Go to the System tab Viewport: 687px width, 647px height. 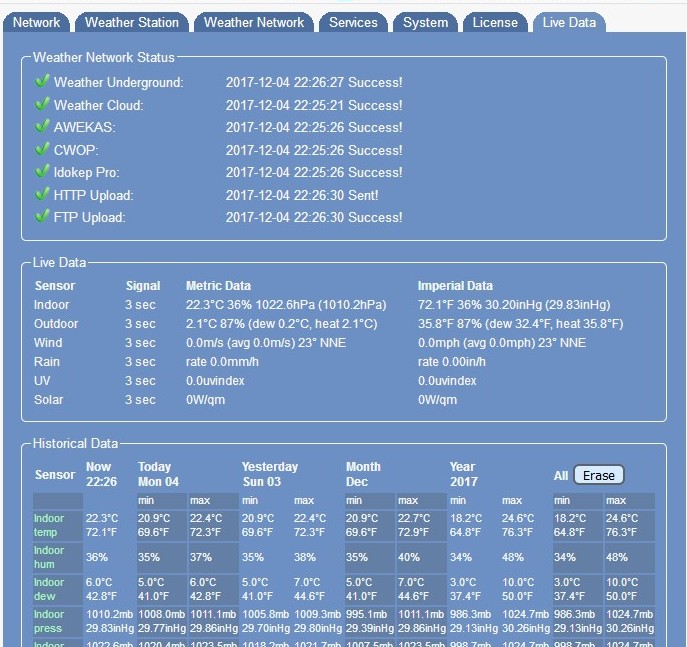point(426,22)
